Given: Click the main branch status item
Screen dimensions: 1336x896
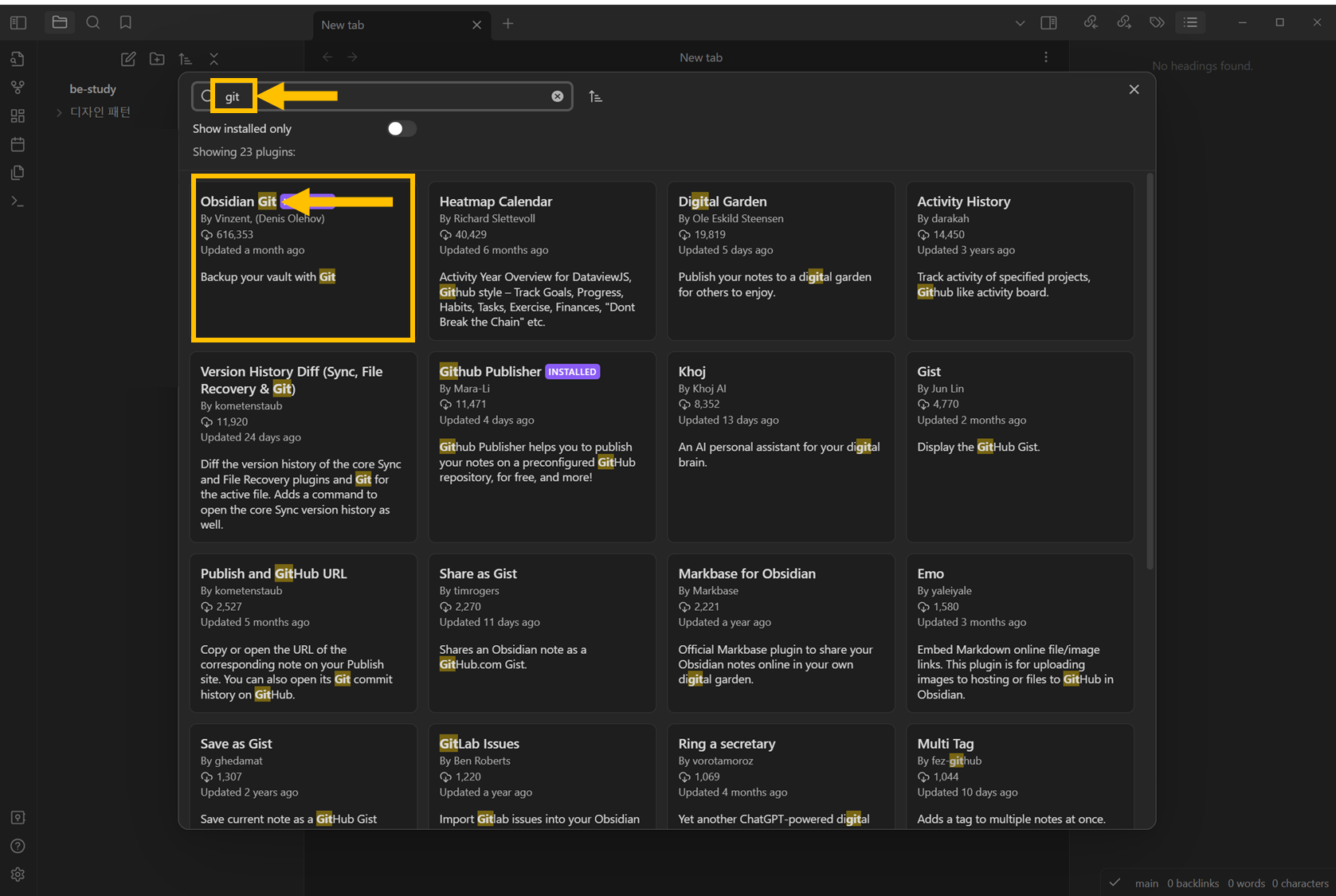Looking at the screenshot, I should point(1146,883).
